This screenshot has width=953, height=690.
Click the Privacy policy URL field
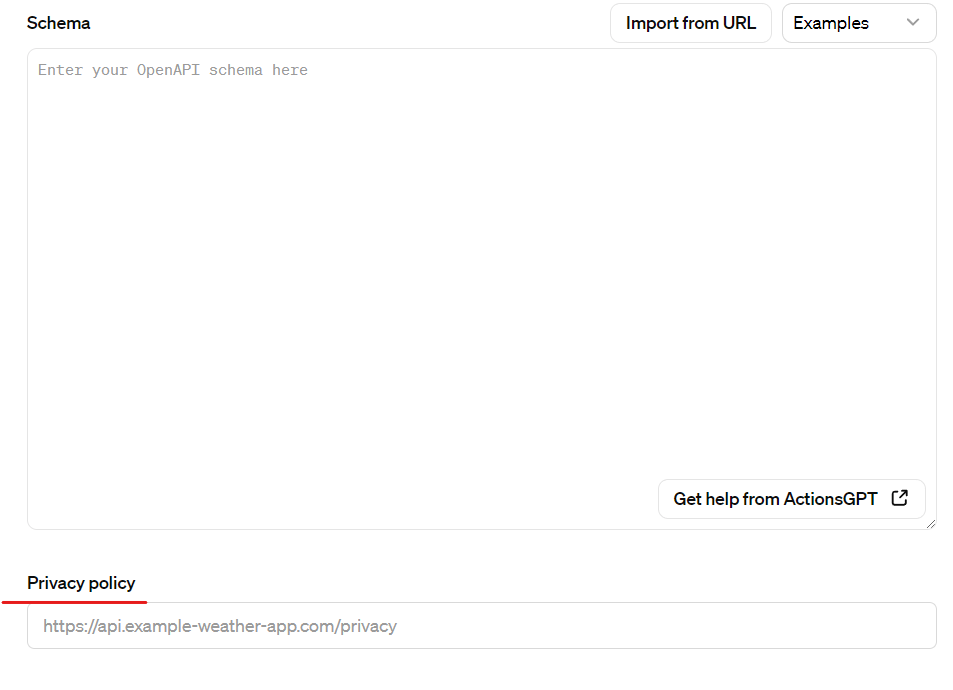point(481,626)
